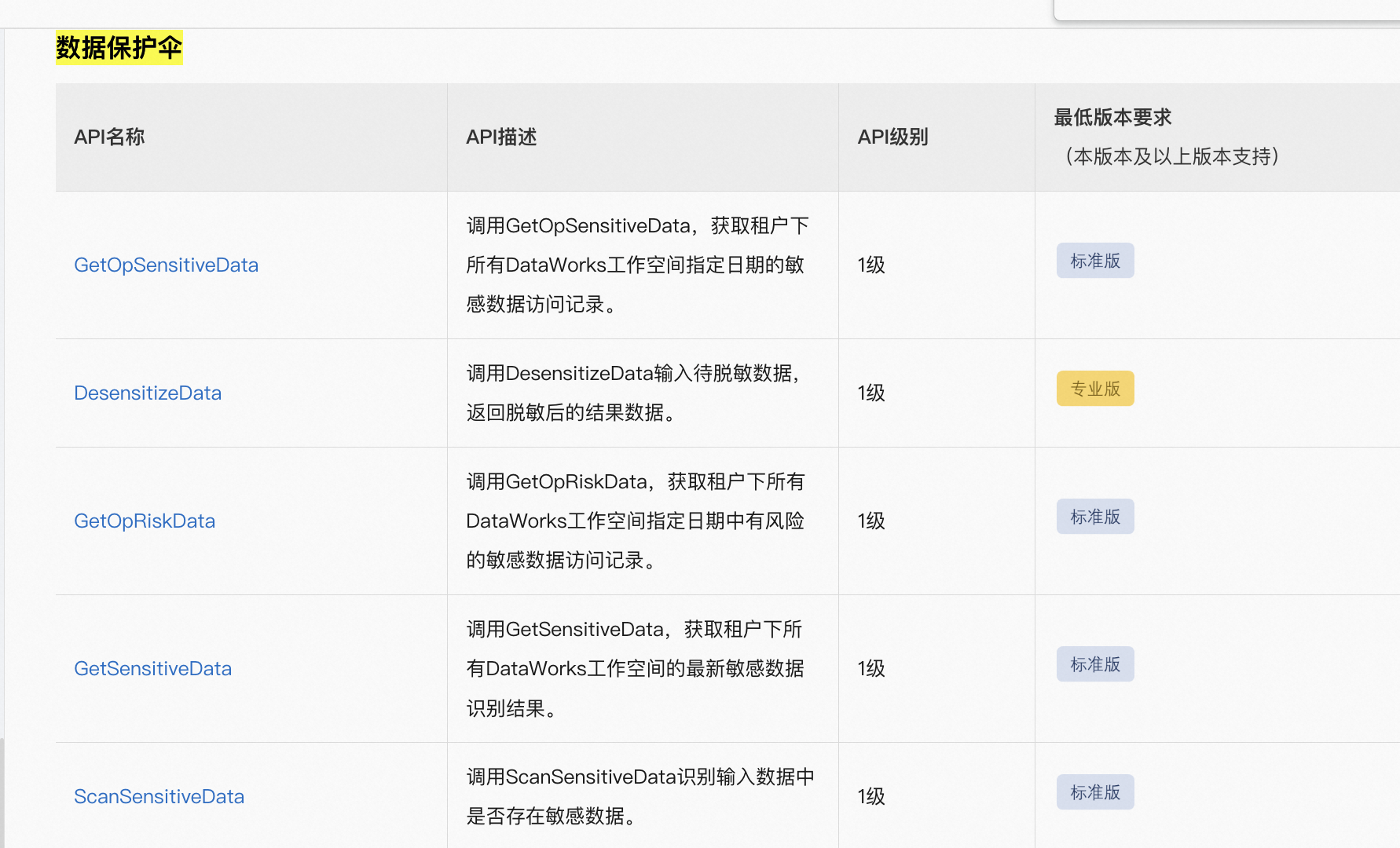The height and width of the screenshot is (848, 1400).
Task: Open the DesensitizeData API link
Action: pos(148,393)
